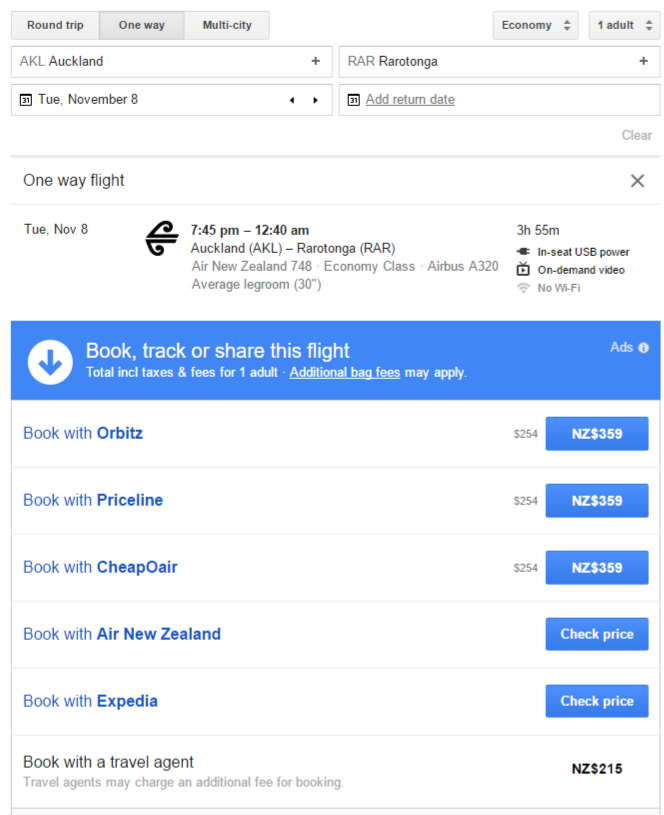The image size is (664, 815).
Task: Click the calendar icon beside Tue, November 8
Action: coord(25,100)
